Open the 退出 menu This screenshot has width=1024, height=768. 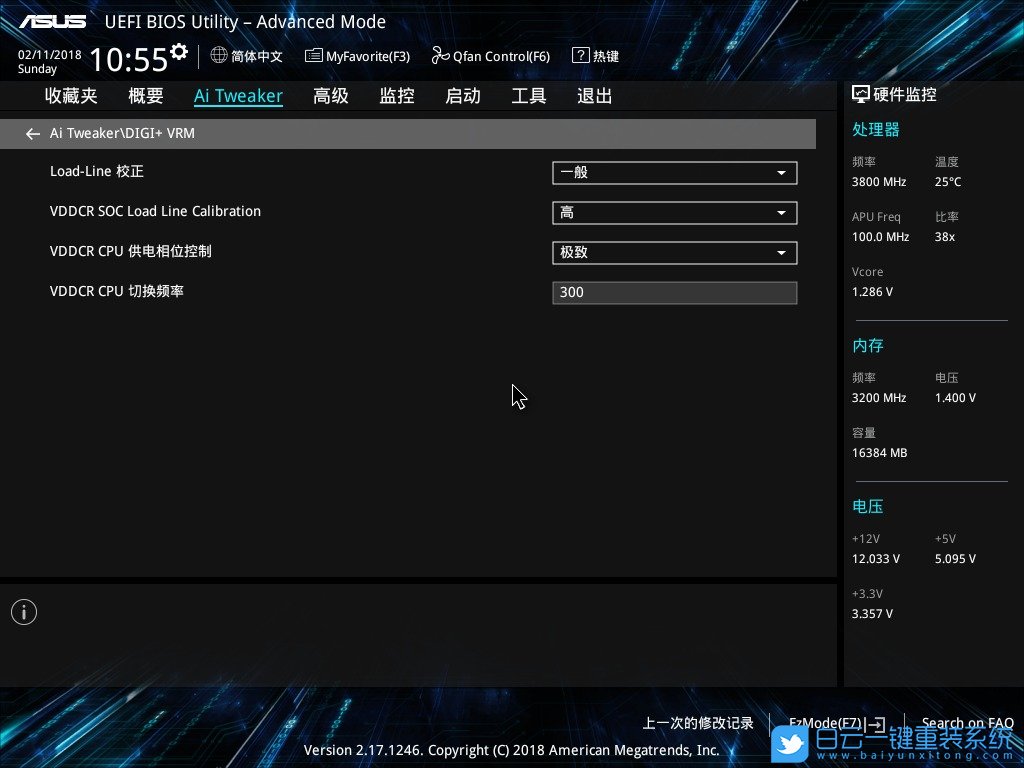coord(594,95)
